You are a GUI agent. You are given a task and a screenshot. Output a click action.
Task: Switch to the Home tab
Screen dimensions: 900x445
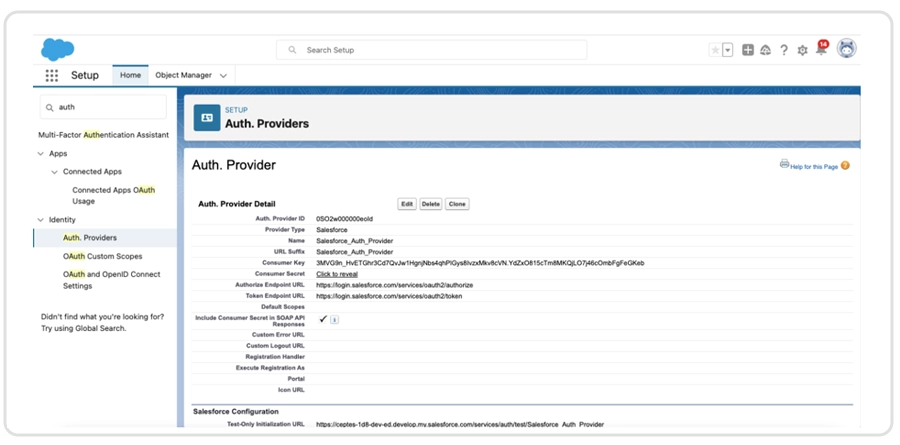pyautogui.click(x=130, y=75)
